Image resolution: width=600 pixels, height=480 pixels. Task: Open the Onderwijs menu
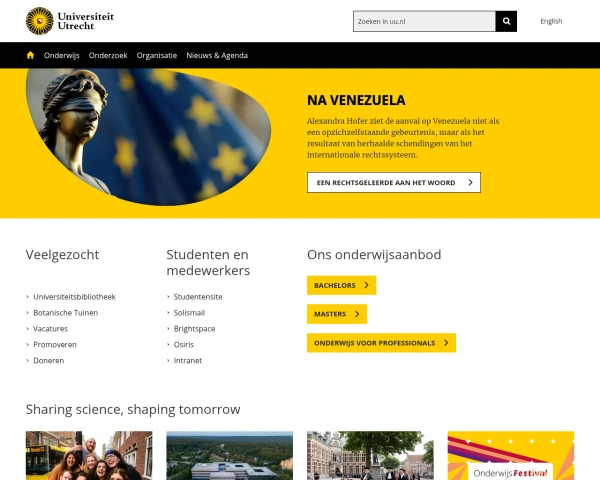pyautogui.click(x=62, y=55)
